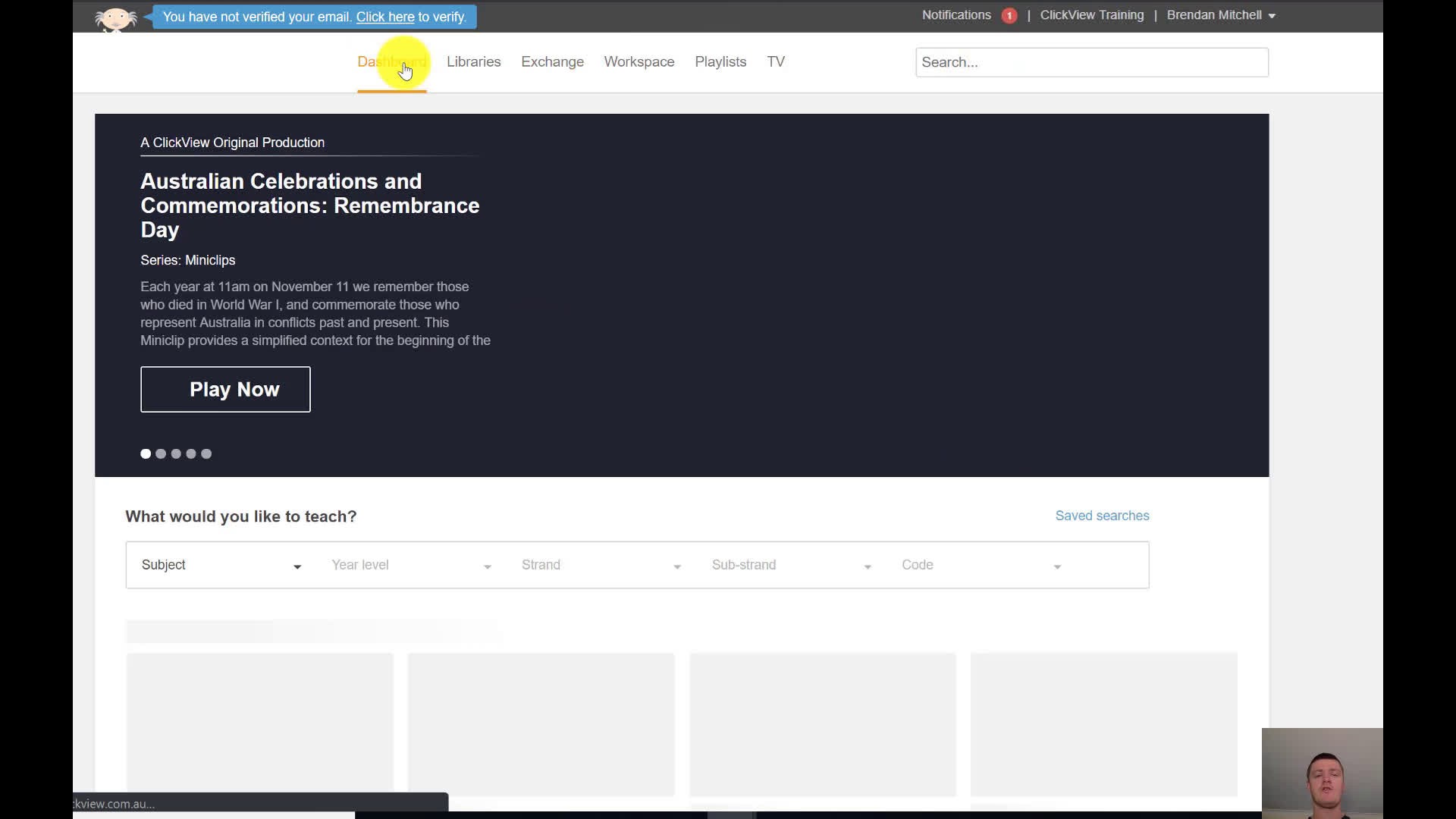Click the 'What would you like to teach?' heading
The image size is (1456, 819).
(x=240, y=516)
